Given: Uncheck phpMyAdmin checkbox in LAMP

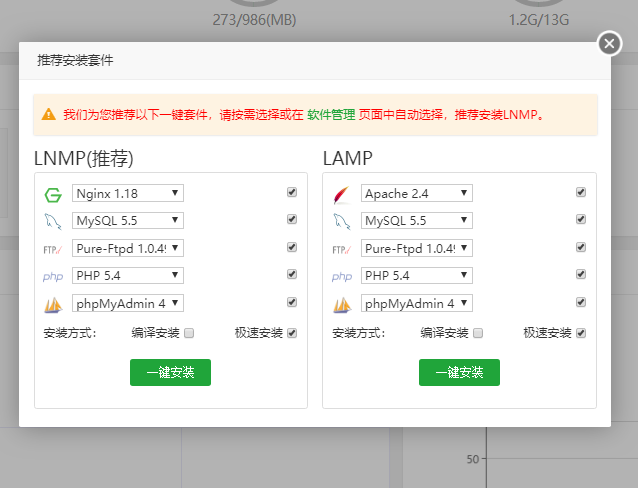Looking at the screenshot, I should point(581,302).
